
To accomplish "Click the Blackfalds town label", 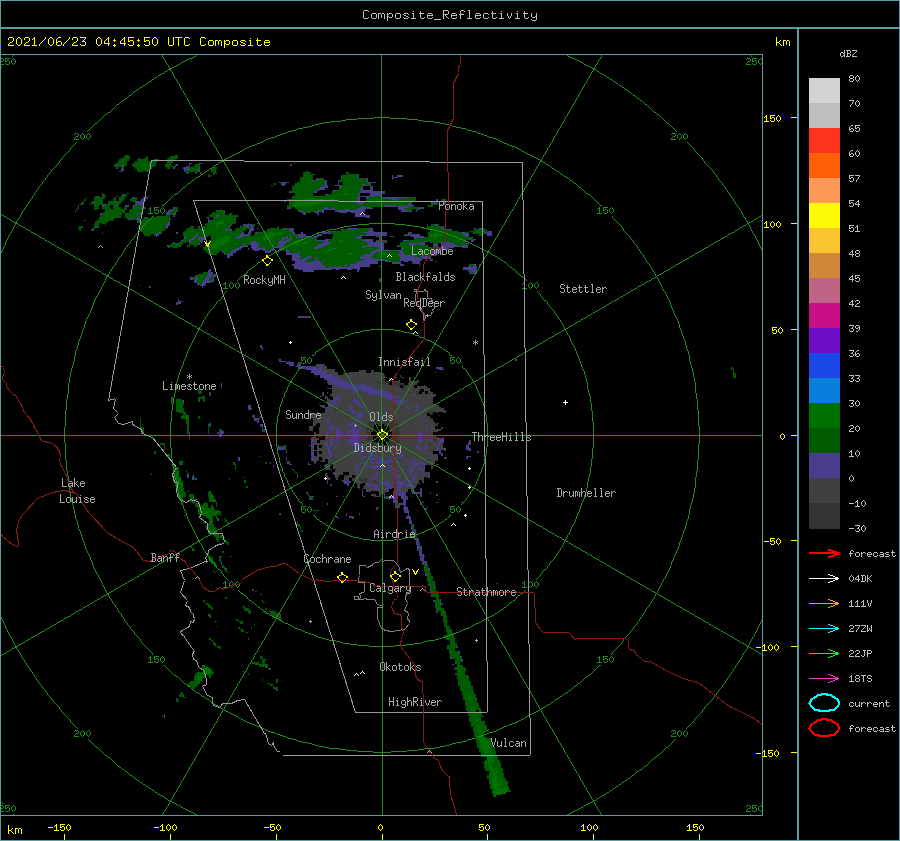I will click(x=425, y=277).
